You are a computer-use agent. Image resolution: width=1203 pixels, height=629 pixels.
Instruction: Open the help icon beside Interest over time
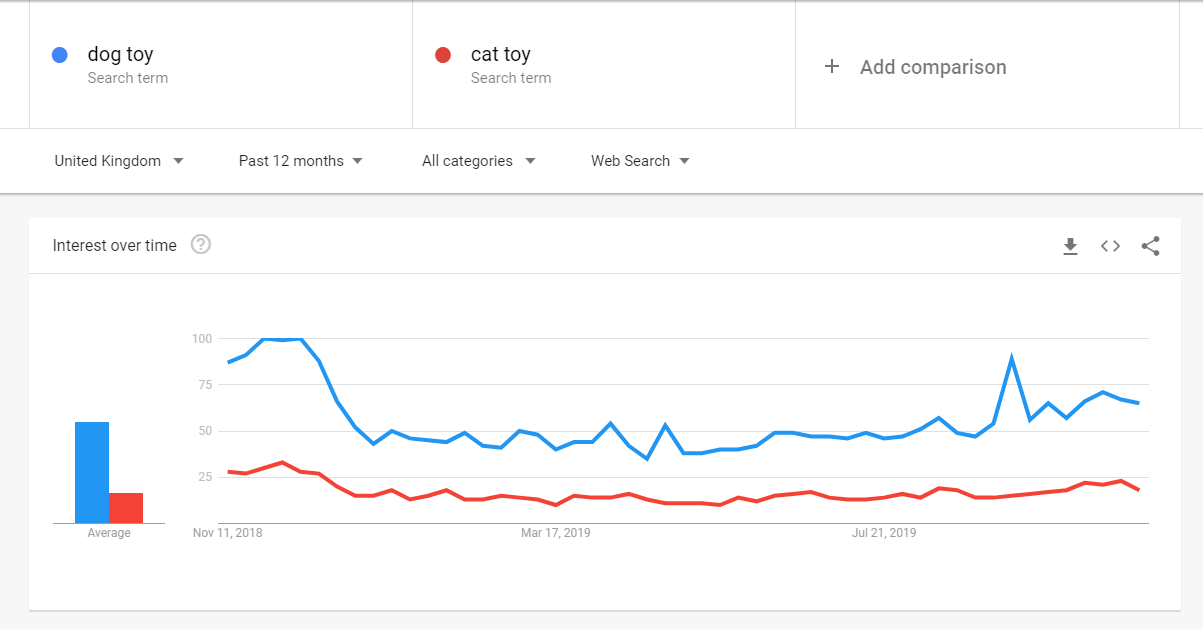pos(201,244)
